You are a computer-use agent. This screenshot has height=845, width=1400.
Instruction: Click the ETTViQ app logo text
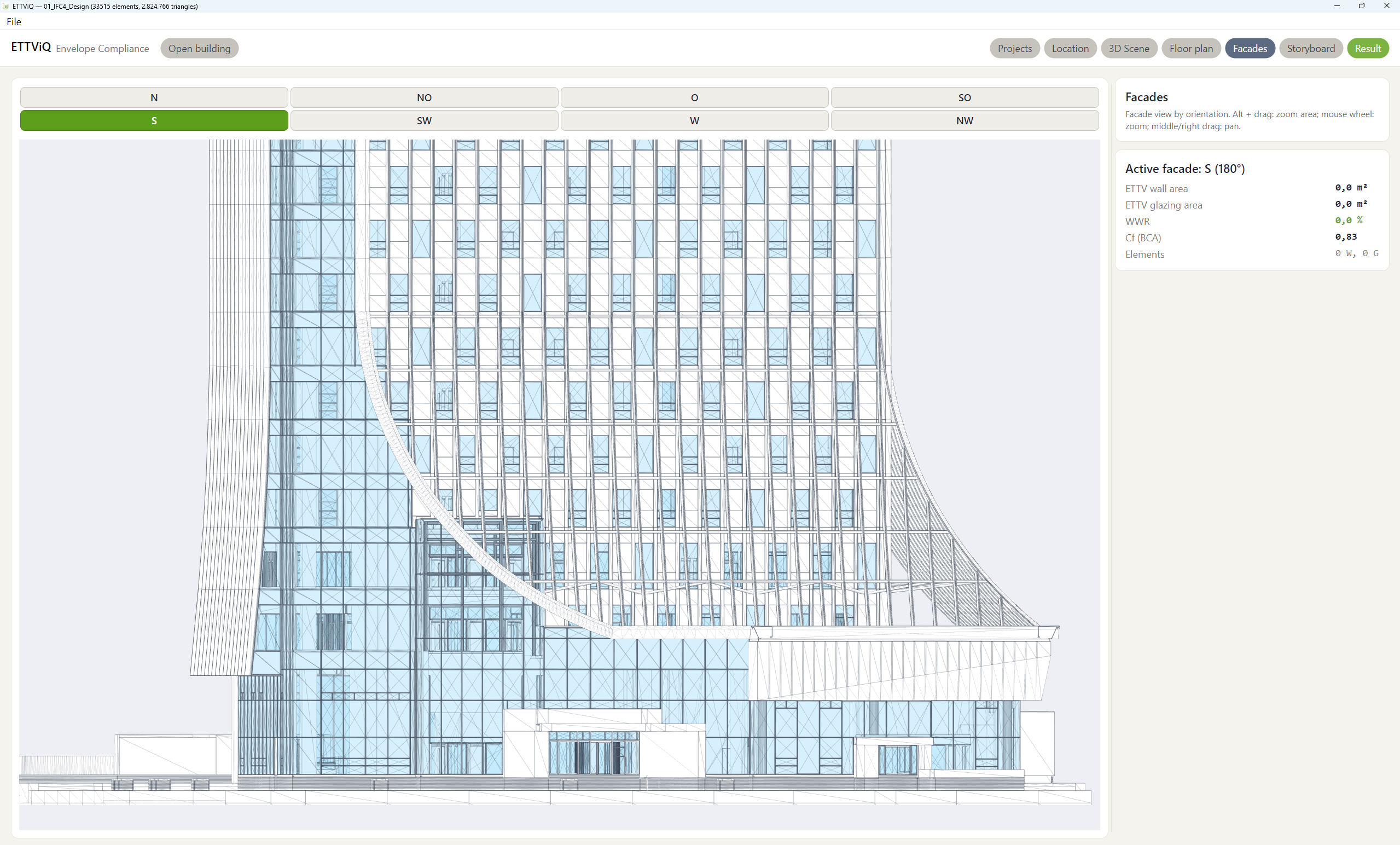[x=31, y=47]
